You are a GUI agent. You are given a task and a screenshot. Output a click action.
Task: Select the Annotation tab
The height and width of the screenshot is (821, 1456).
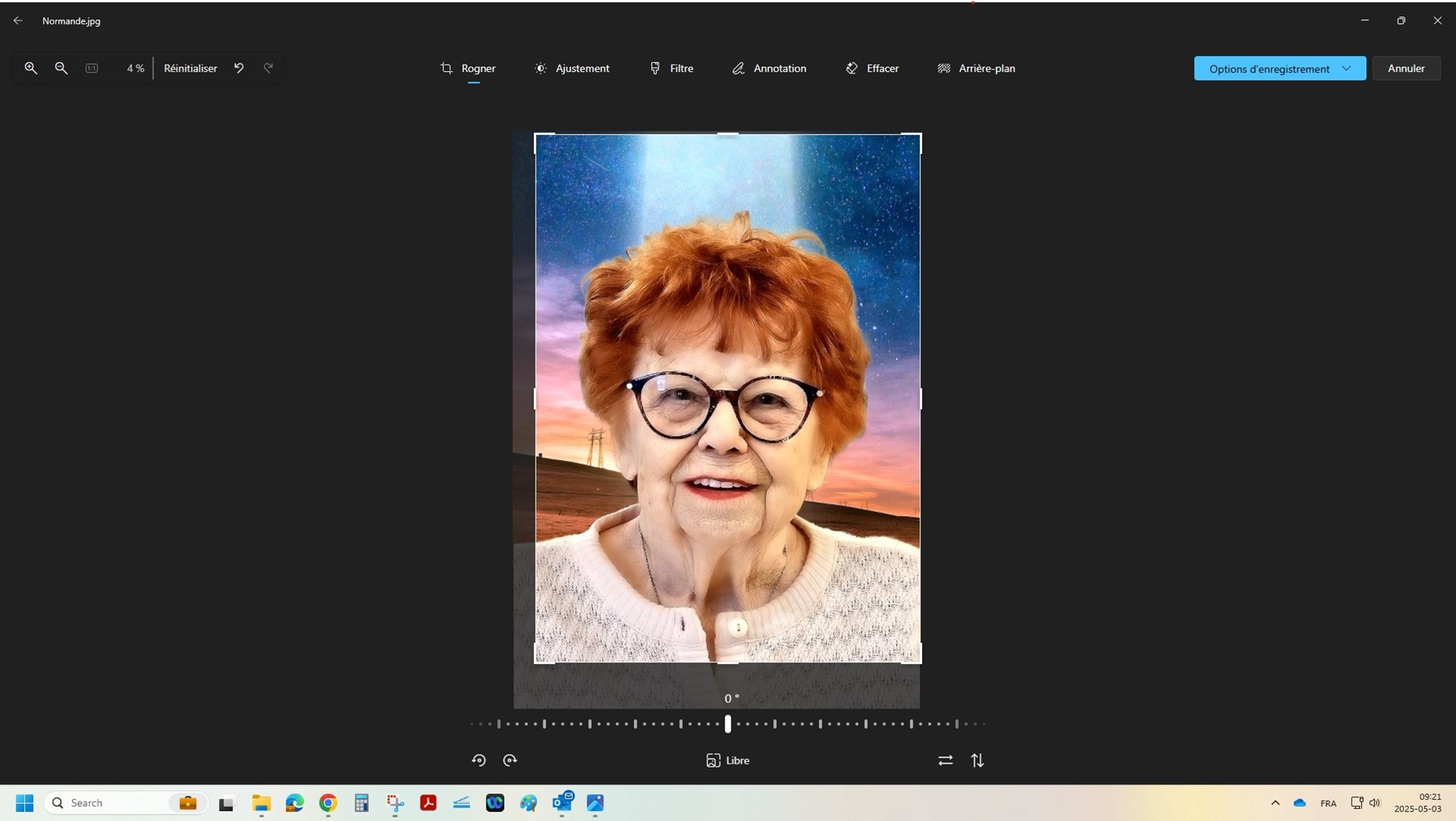768,69
